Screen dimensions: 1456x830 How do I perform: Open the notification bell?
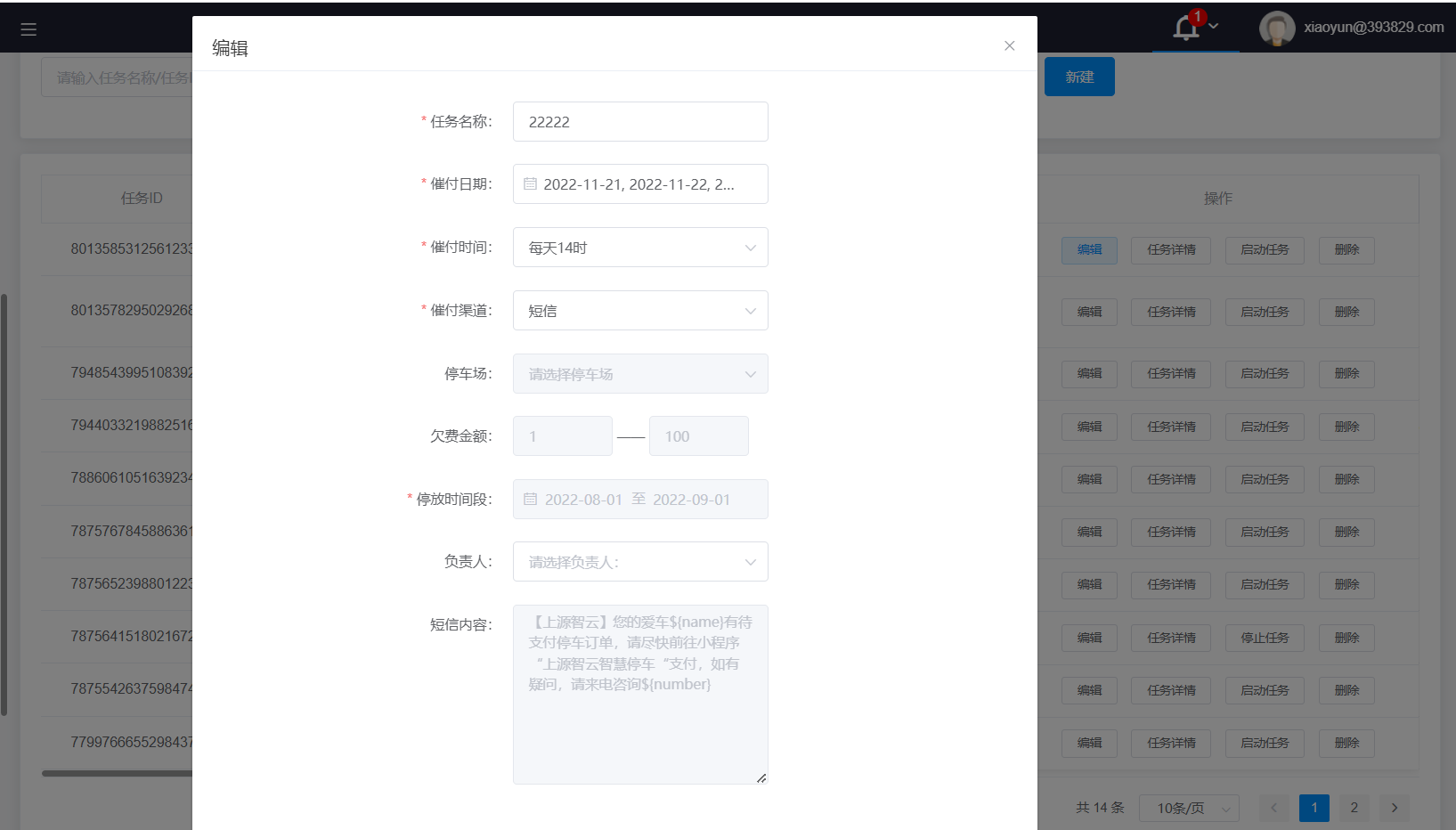click(x=1185, y=28)
